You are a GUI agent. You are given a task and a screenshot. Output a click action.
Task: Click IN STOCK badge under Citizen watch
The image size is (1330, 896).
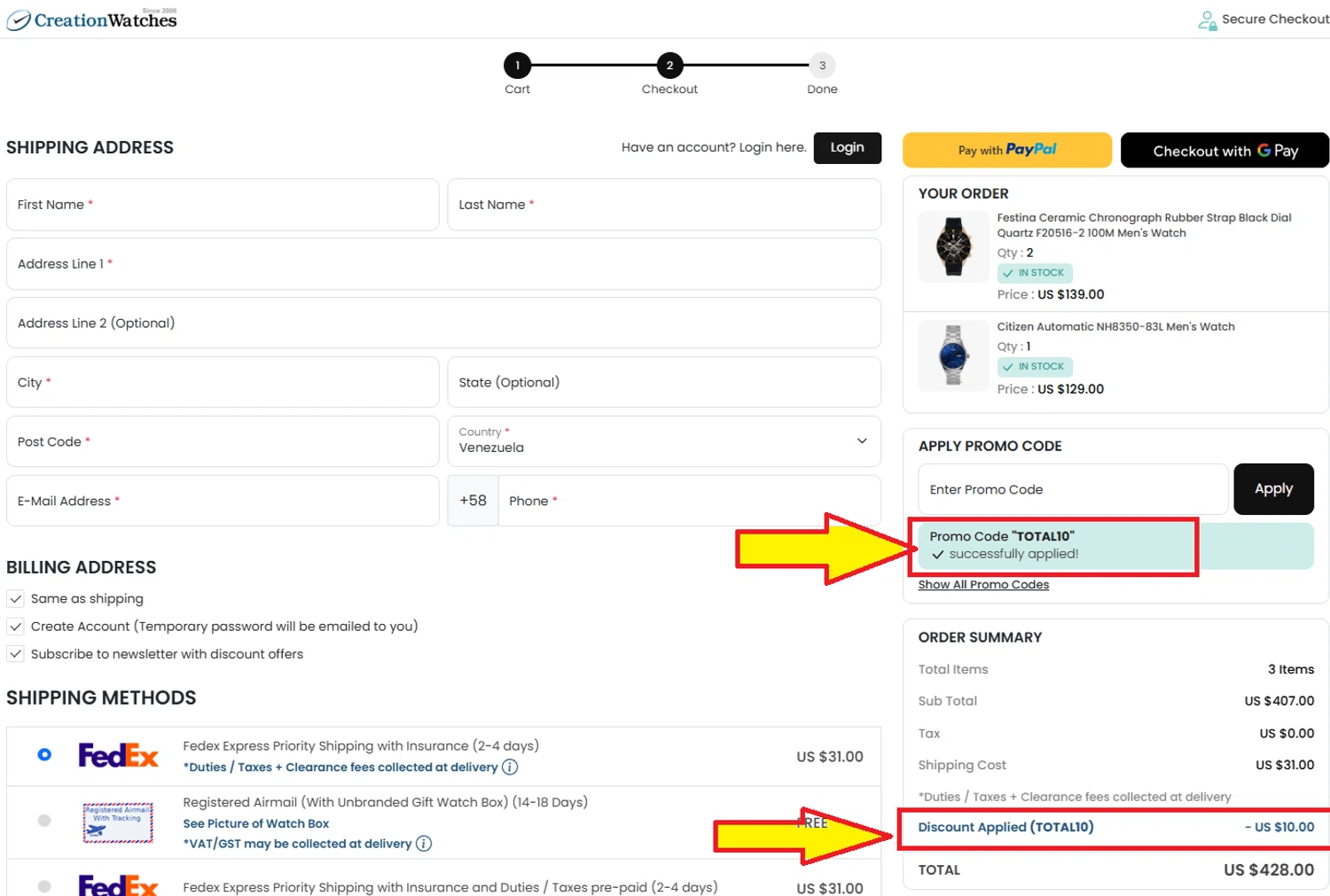coord(1035,367)
